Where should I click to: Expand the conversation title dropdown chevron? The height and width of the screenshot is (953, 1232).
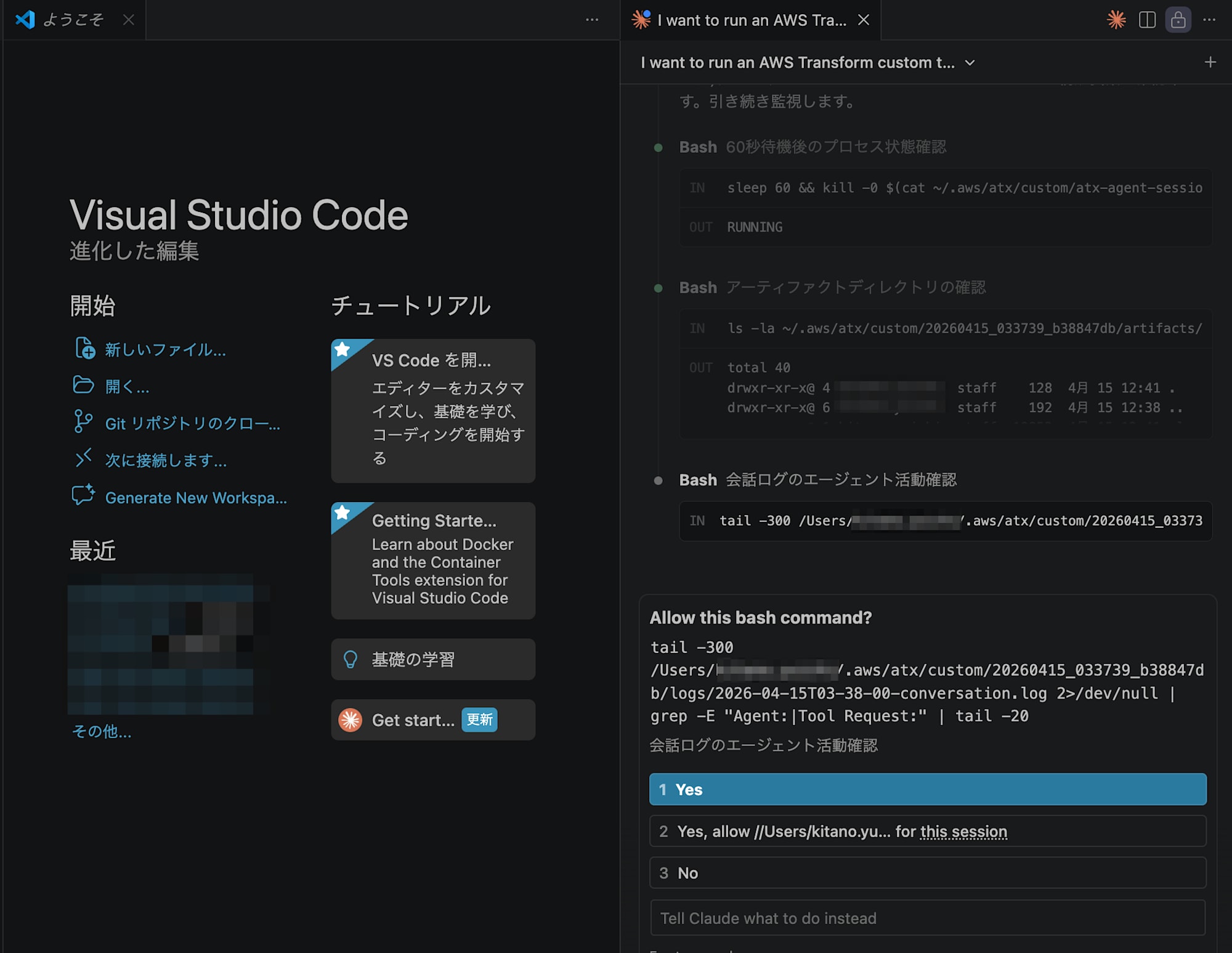[x=970, y=62]
